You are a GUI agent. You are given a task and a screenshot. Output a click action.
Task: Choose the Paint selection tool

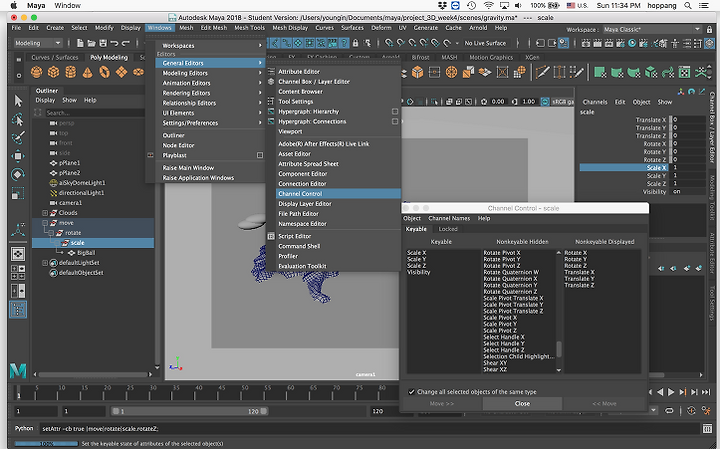[x=18, y=137]
